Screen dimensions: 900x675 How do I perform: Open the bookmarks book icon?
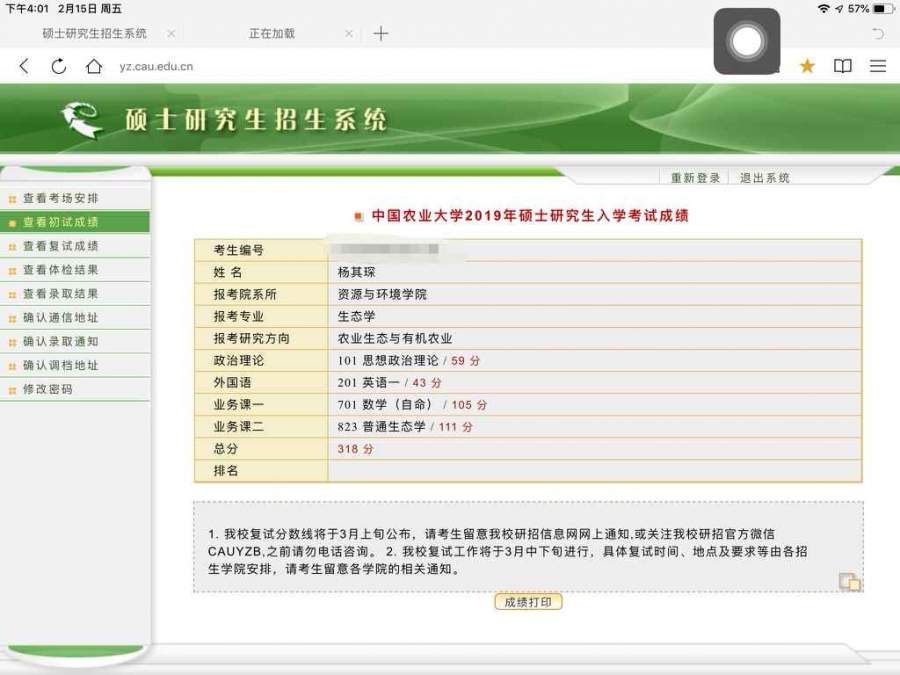click(843, 66)
